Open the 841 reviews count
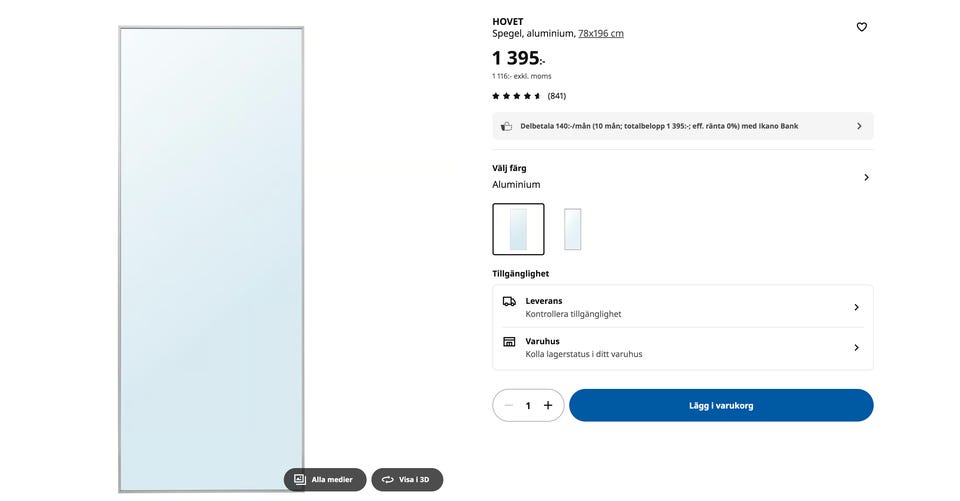This screenshot has width=960, height=501. 557,96
